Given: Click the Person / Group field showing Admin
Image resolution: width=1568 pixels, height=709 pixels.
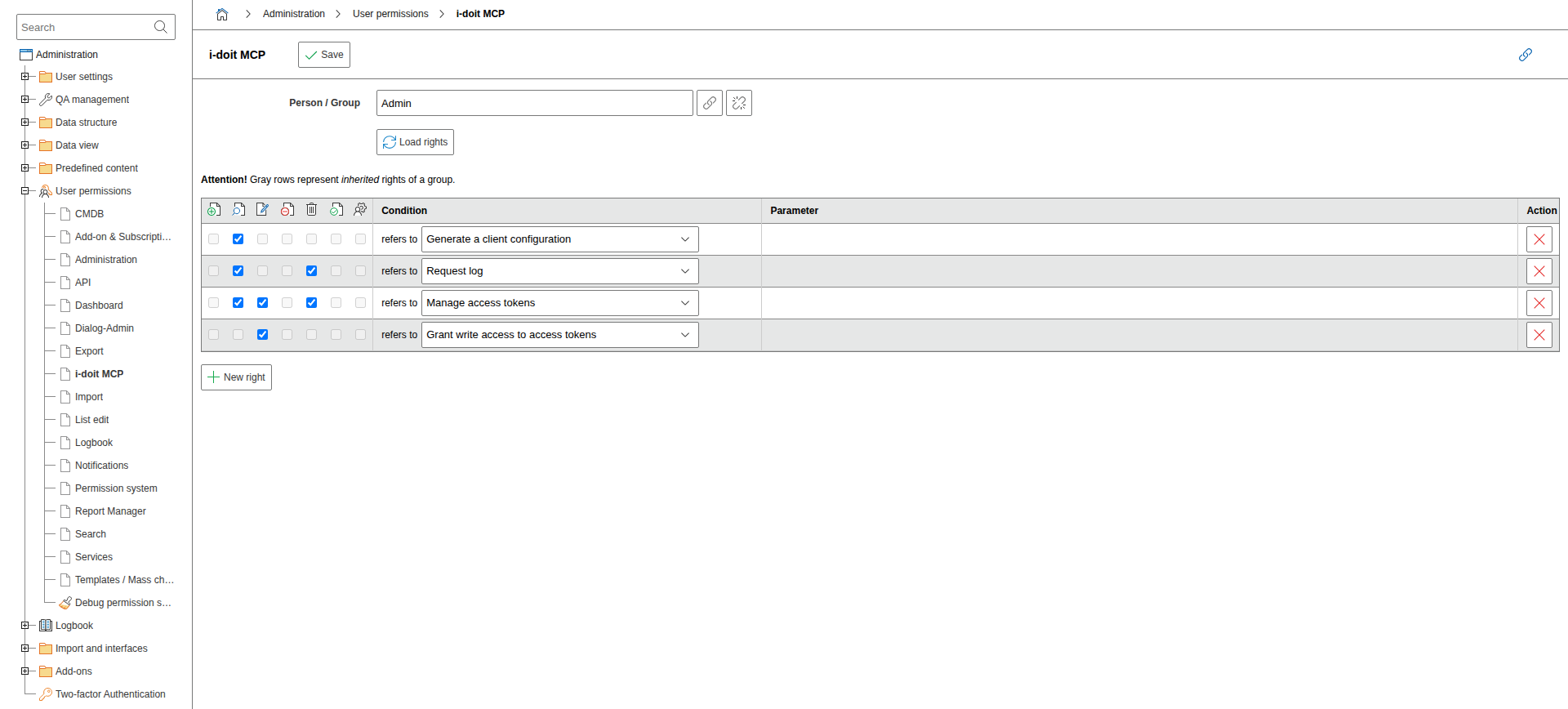Looking at the screenshot, I should tap(535, 103).
